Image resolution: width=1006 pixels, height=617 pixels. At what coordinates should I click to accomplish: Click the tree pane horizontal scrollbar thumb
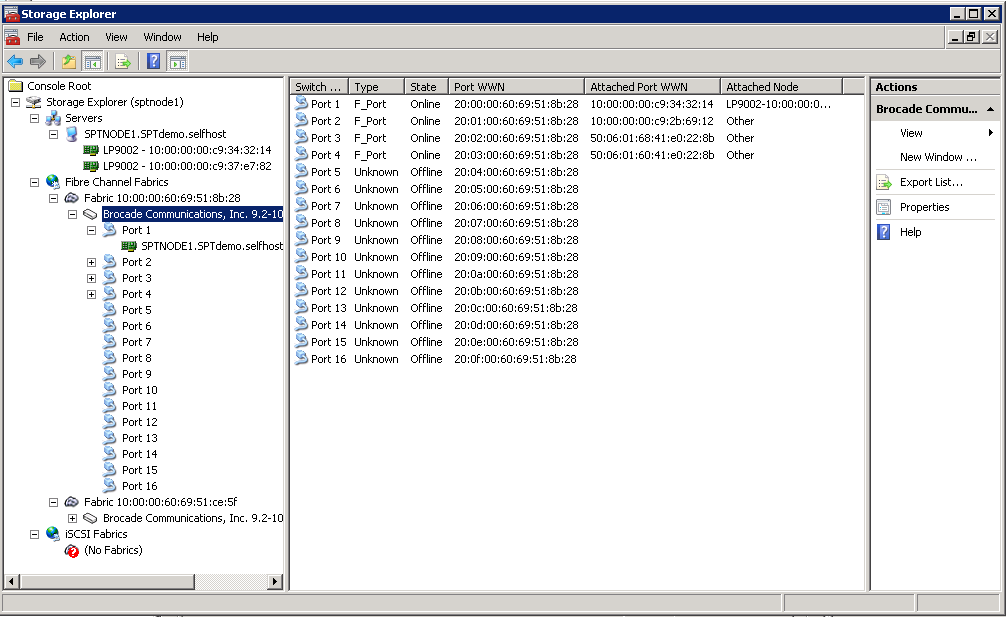click(107, 582)
